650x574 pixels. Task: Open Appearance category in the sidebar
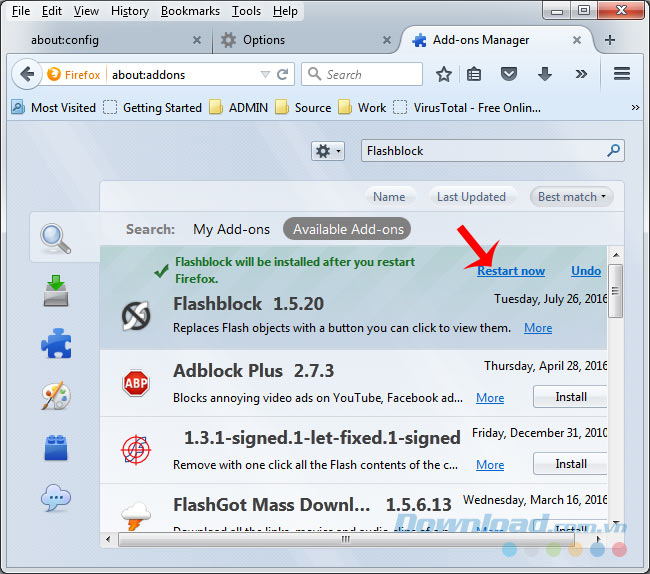(x=56, y=395)
